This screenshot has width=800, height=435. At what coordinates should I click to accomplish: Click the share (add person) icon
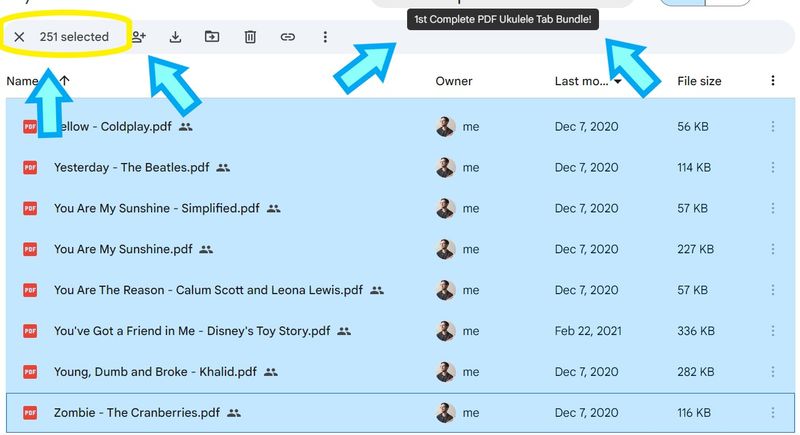point(138,37)
